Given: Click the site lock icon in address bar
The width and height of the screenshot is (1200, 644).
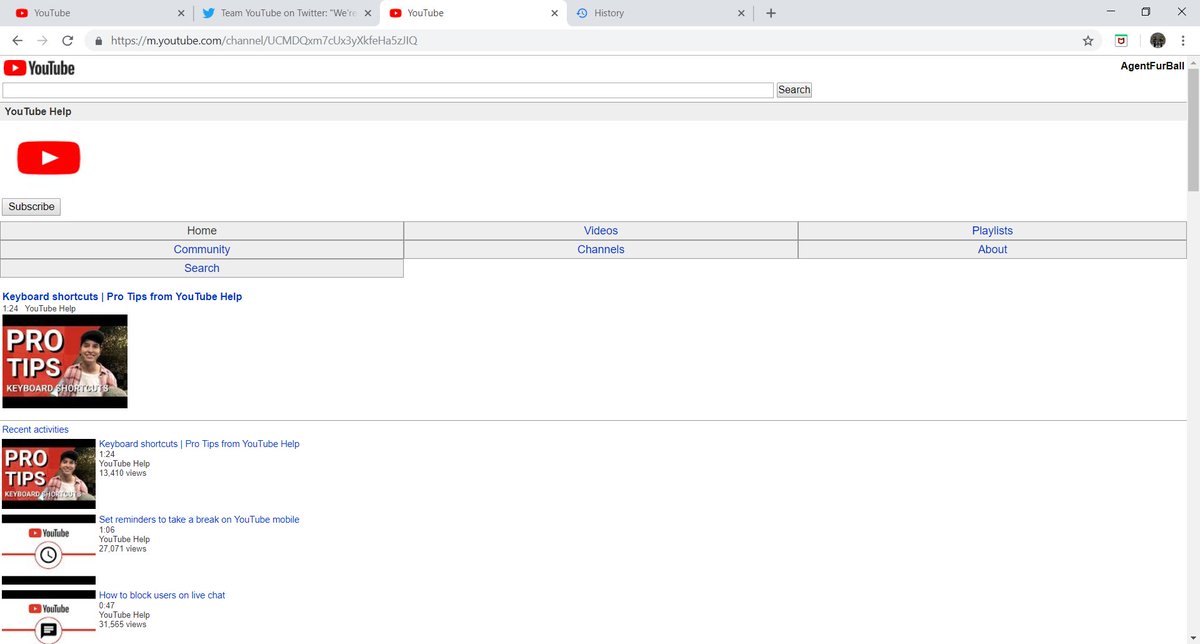Looking at the screenshot, I should pos(98,41).
